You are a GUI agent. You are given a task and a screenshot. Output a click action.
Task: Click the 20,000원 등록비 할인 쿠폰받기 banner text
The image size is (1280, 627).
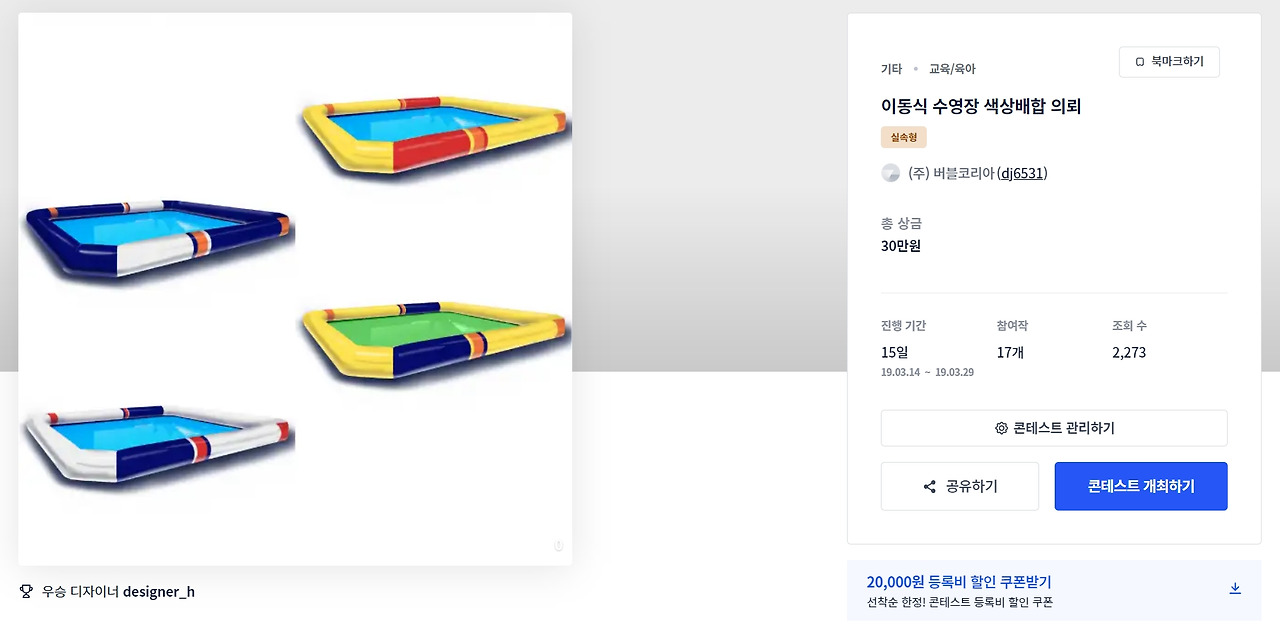pos(959,582)
